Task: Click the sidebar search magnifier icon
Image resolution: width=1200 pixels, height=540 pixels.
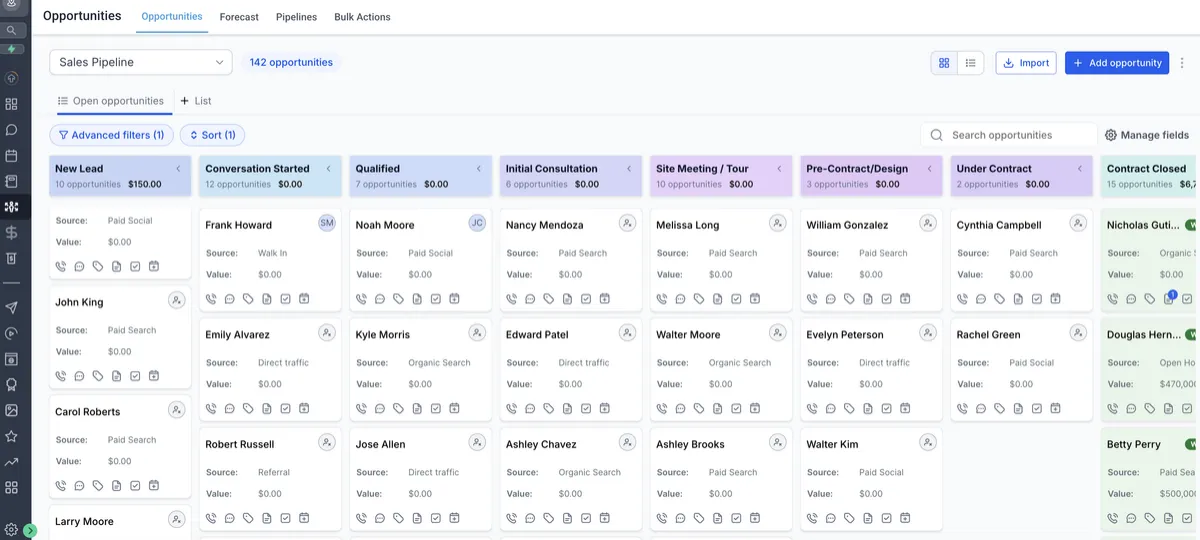Action: tap(12, 31)
